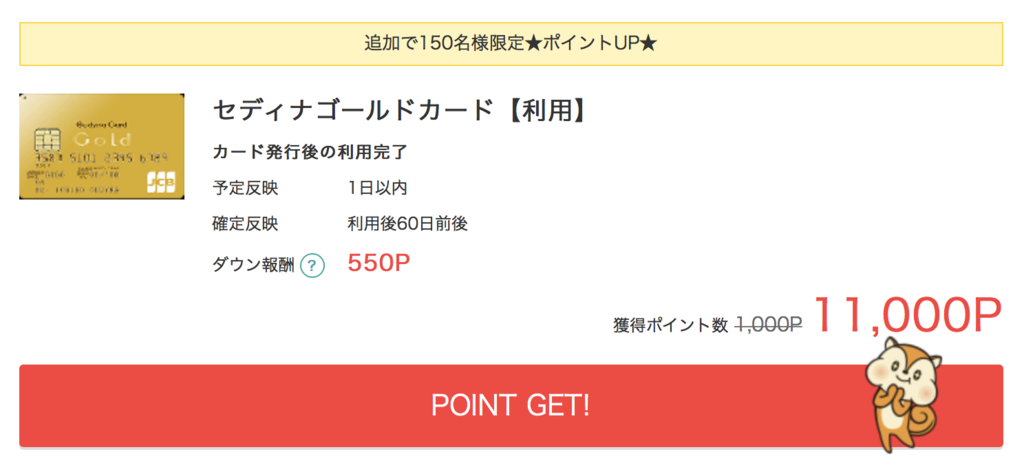Click the 確定反映 label

tap(246, 224)
